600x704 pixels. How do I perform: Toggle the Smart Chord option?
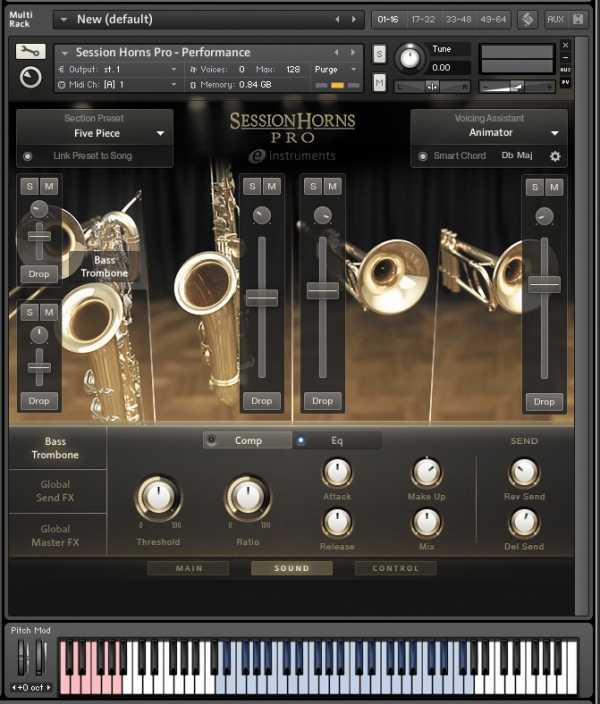coord(424,156)
